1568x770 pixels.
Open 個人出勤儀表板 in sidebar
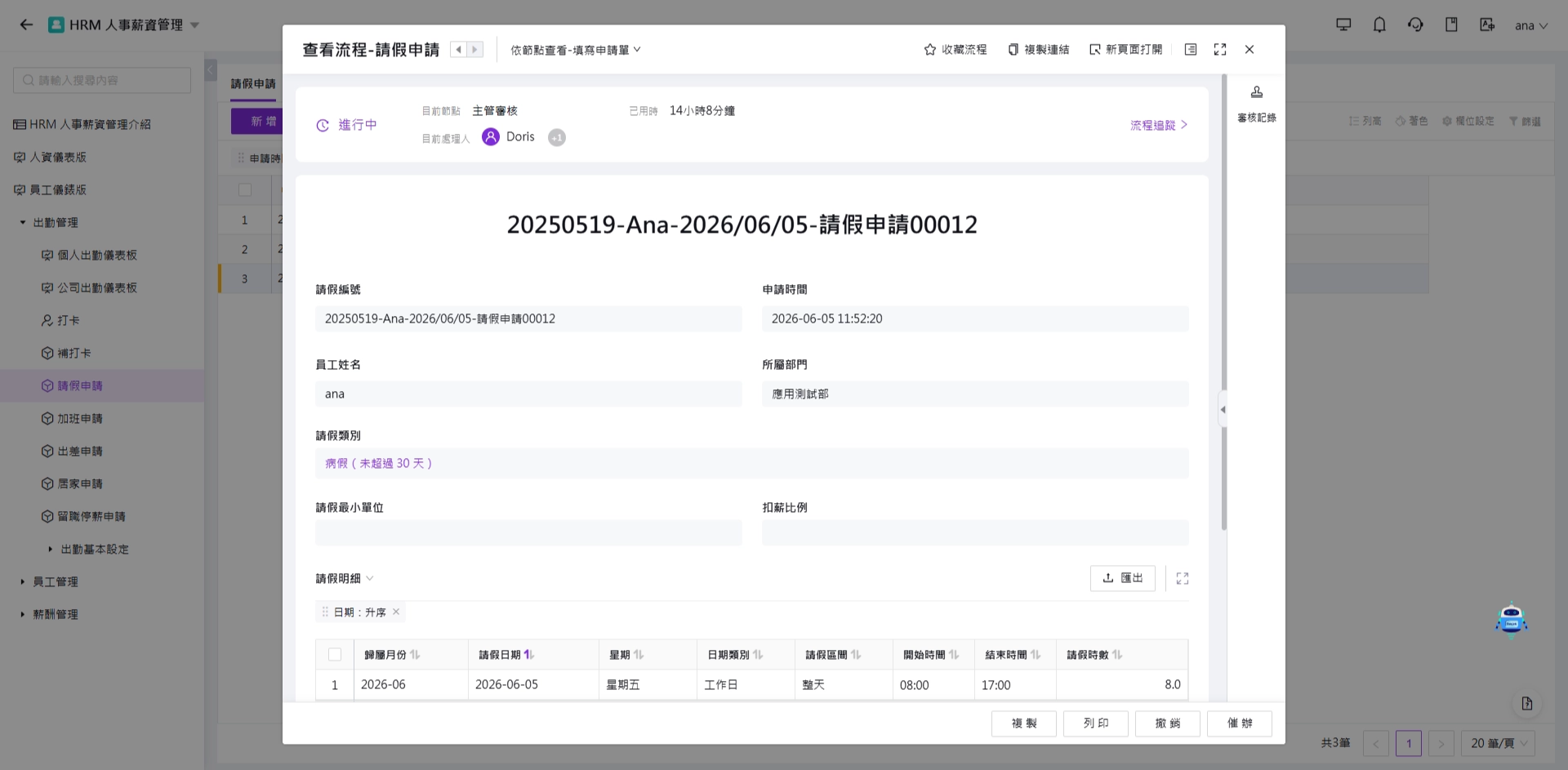tap(89, 255)
